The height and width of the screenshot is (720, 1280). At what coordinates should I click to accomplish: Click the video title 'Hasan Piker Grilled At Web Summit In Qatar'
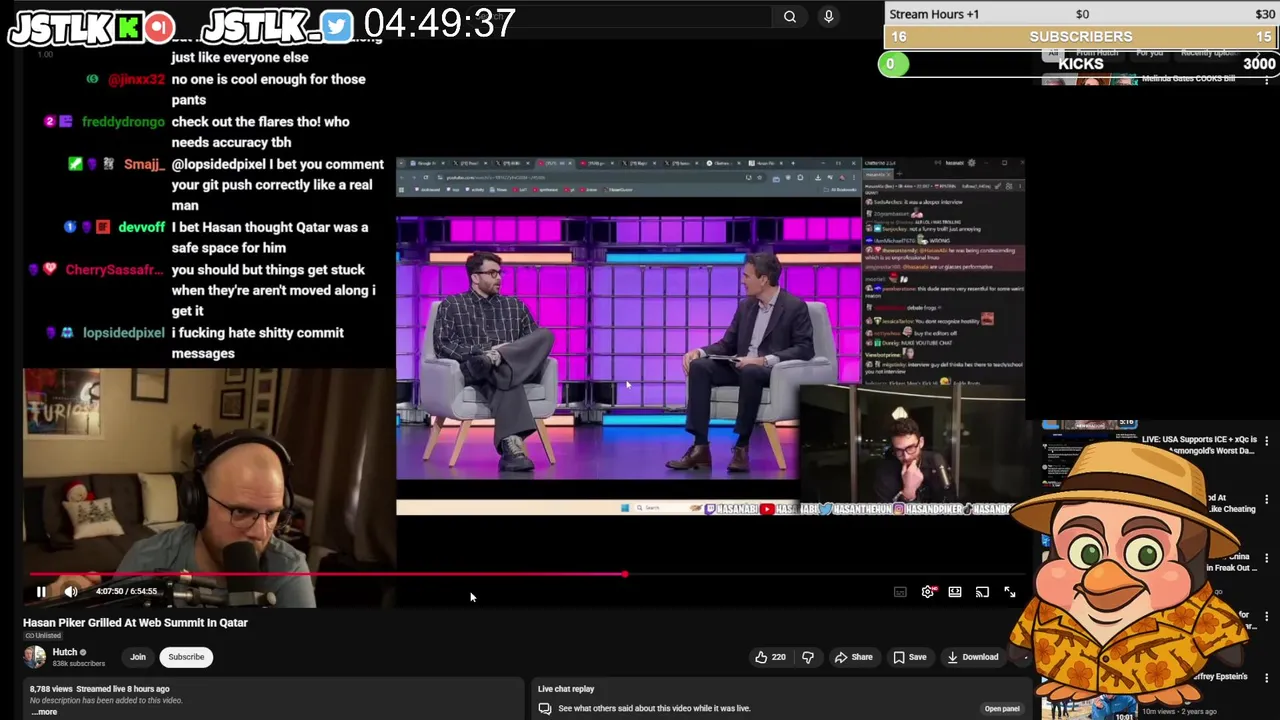135,622
